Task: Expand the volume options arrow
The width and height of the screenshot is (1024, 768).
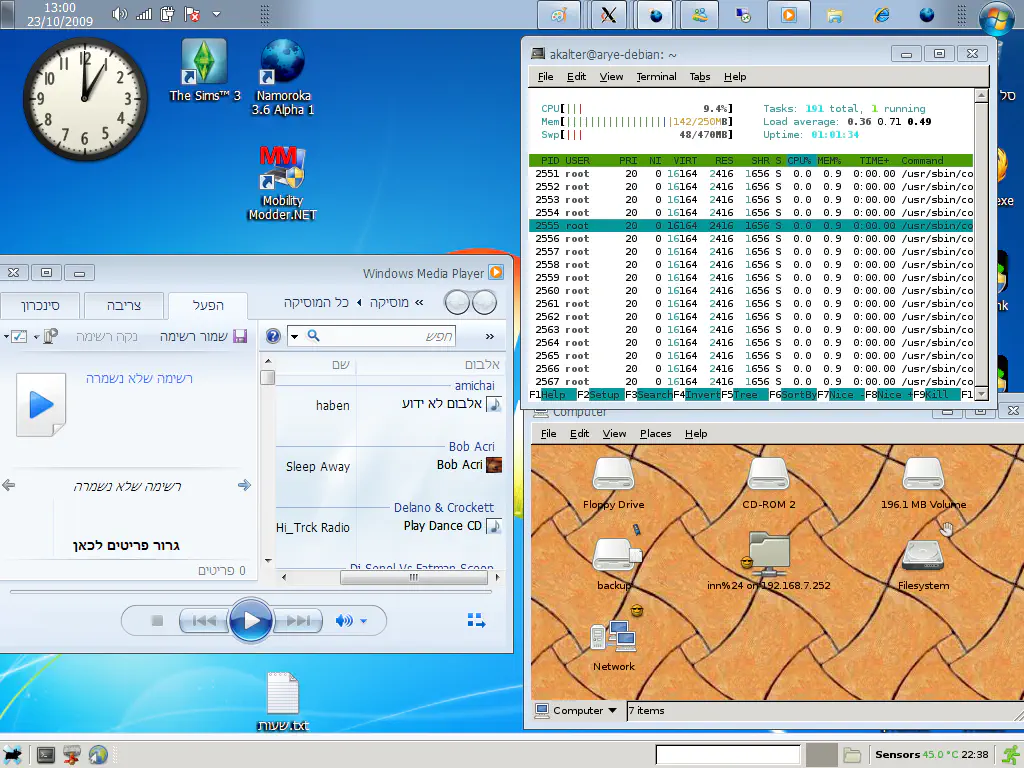Action: point(364,621)
